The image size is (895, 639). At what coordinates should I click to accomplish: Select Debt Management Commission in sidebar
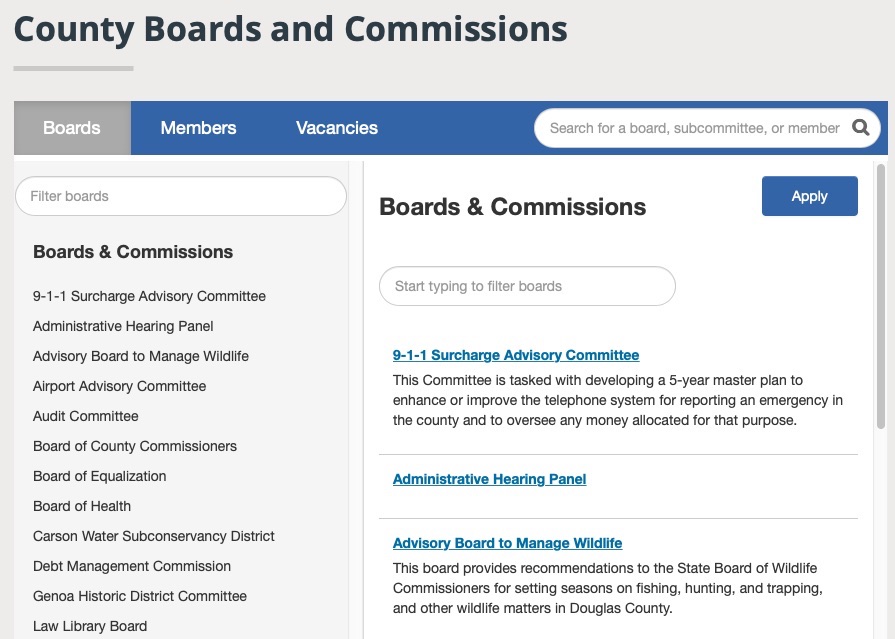click(132, 566)
